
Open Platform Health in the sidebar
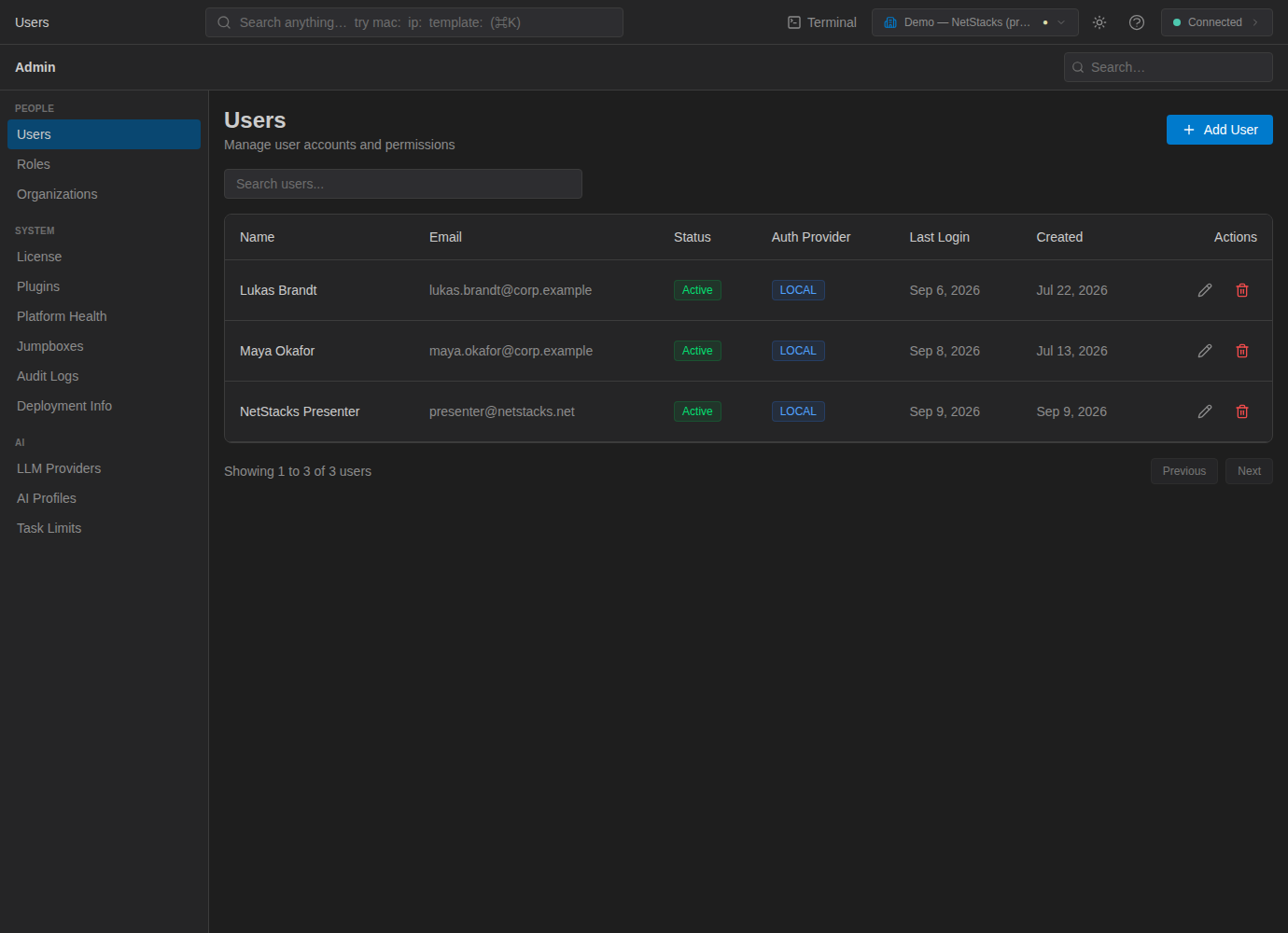coord(104,316)
